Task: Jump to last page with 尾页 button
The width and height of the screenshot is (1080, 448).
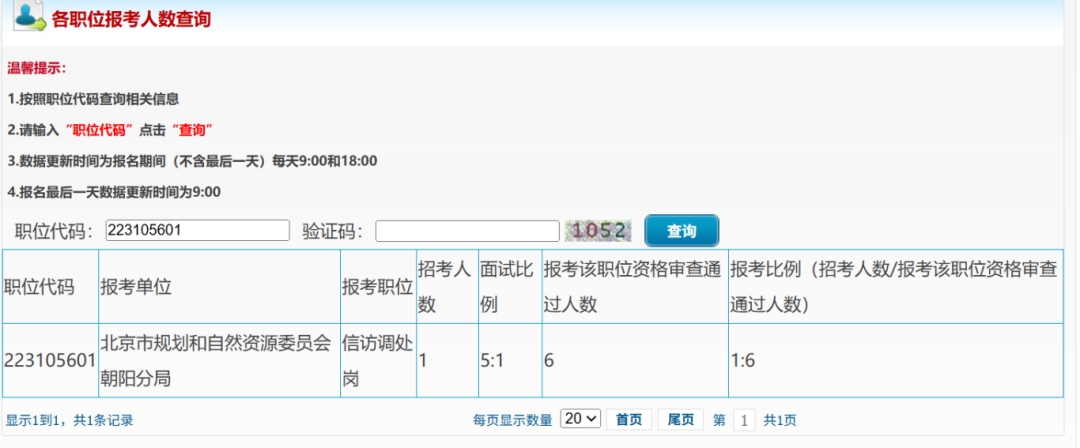Action: (680, 420)
